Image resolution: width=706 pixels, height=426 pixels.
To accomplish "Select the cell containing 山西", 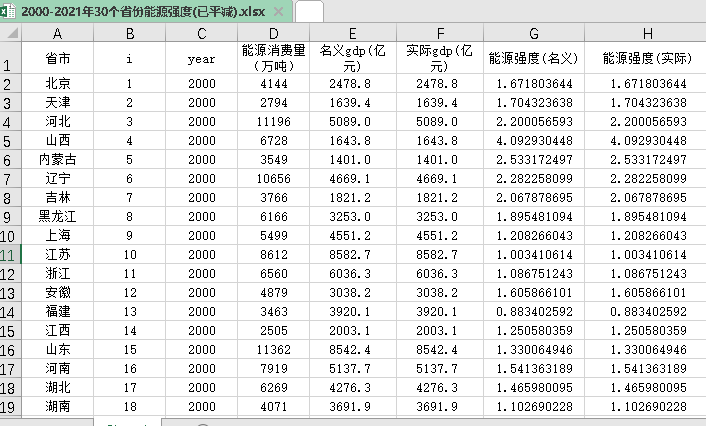I will coord(58,140).
